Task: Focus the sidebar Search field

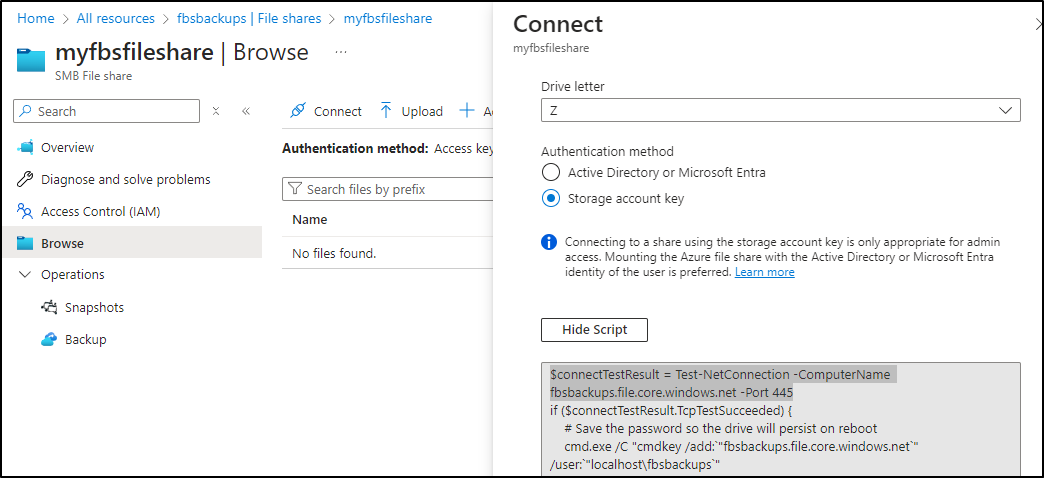Action: (x=107, y=111)
